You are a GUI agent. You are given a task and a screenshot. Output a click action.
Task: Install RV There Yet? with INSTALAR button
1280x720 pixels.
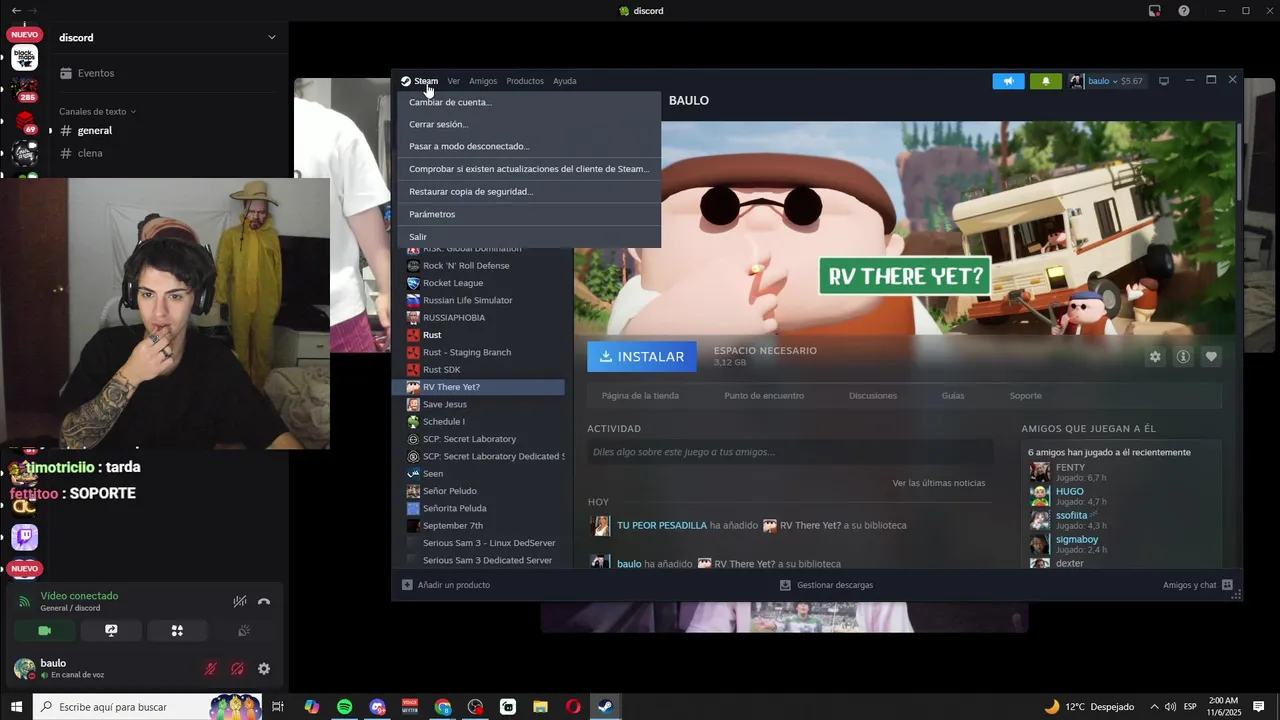click(x=642, y=357)
